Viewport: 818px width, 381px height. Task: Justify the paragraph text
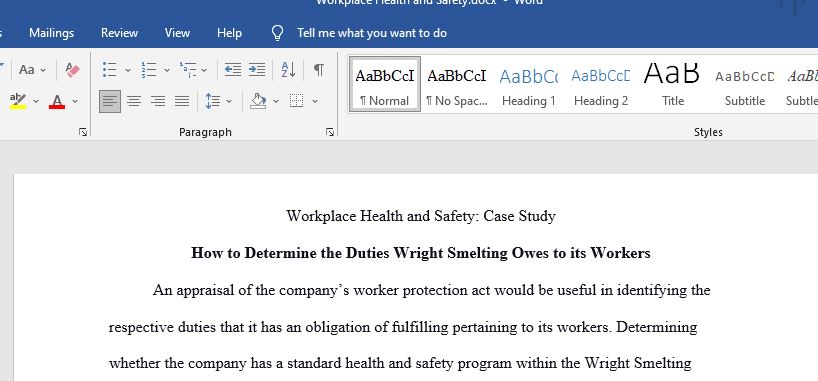click(182, 101)
